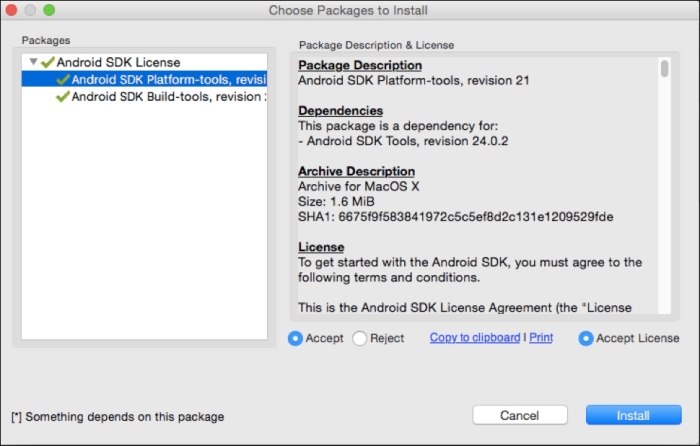Click the SHA1 hash text line
Image resolution: width=700 pixels, height=446 pixels.
click(x=456, y=217)
